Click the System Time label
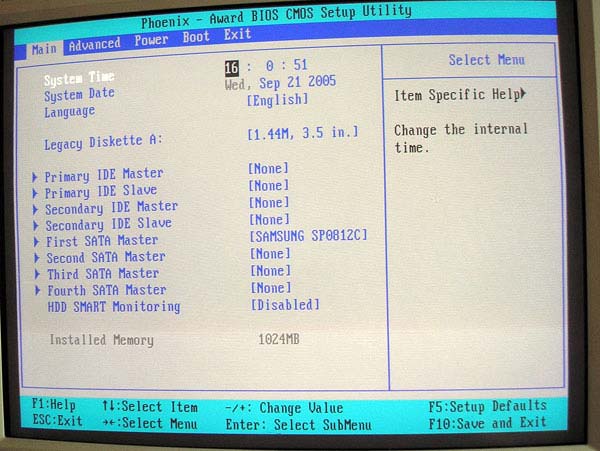Viewport: 600px width, 451px height. tap(79, 79)
